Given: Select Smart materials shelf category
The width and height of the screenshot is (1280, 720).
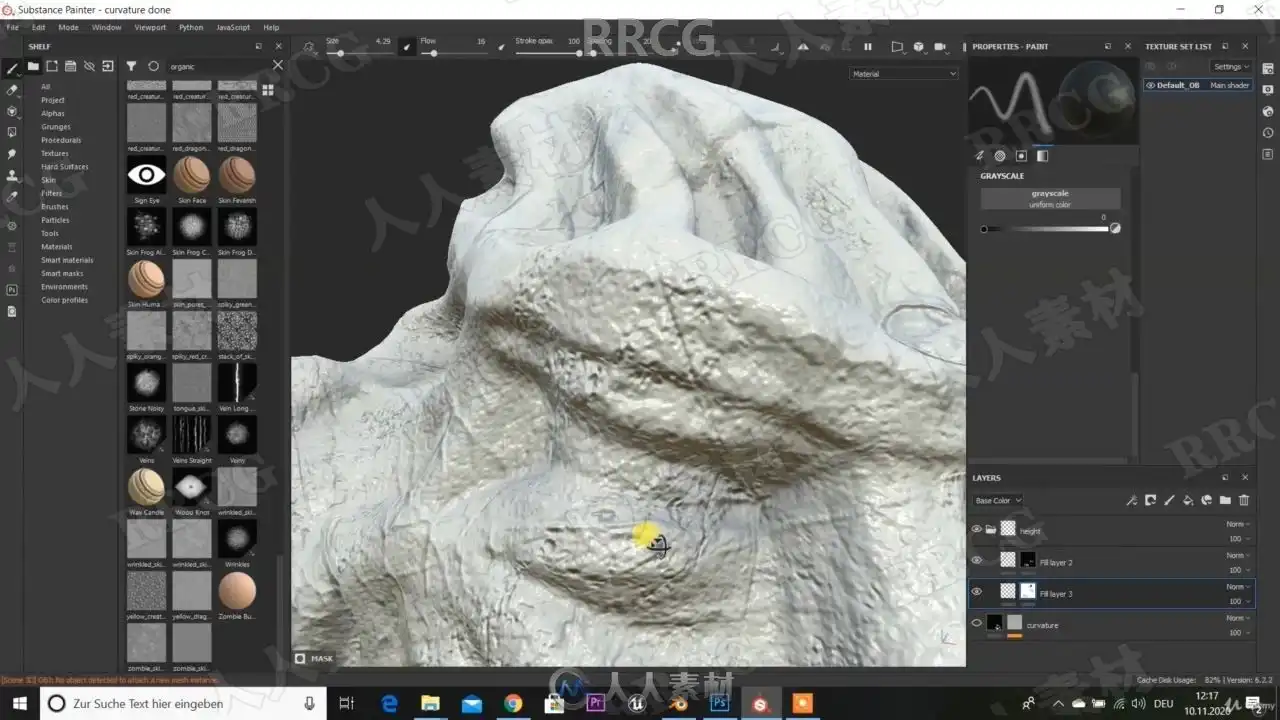Looking at the screenshot, I should coord(67,260).
